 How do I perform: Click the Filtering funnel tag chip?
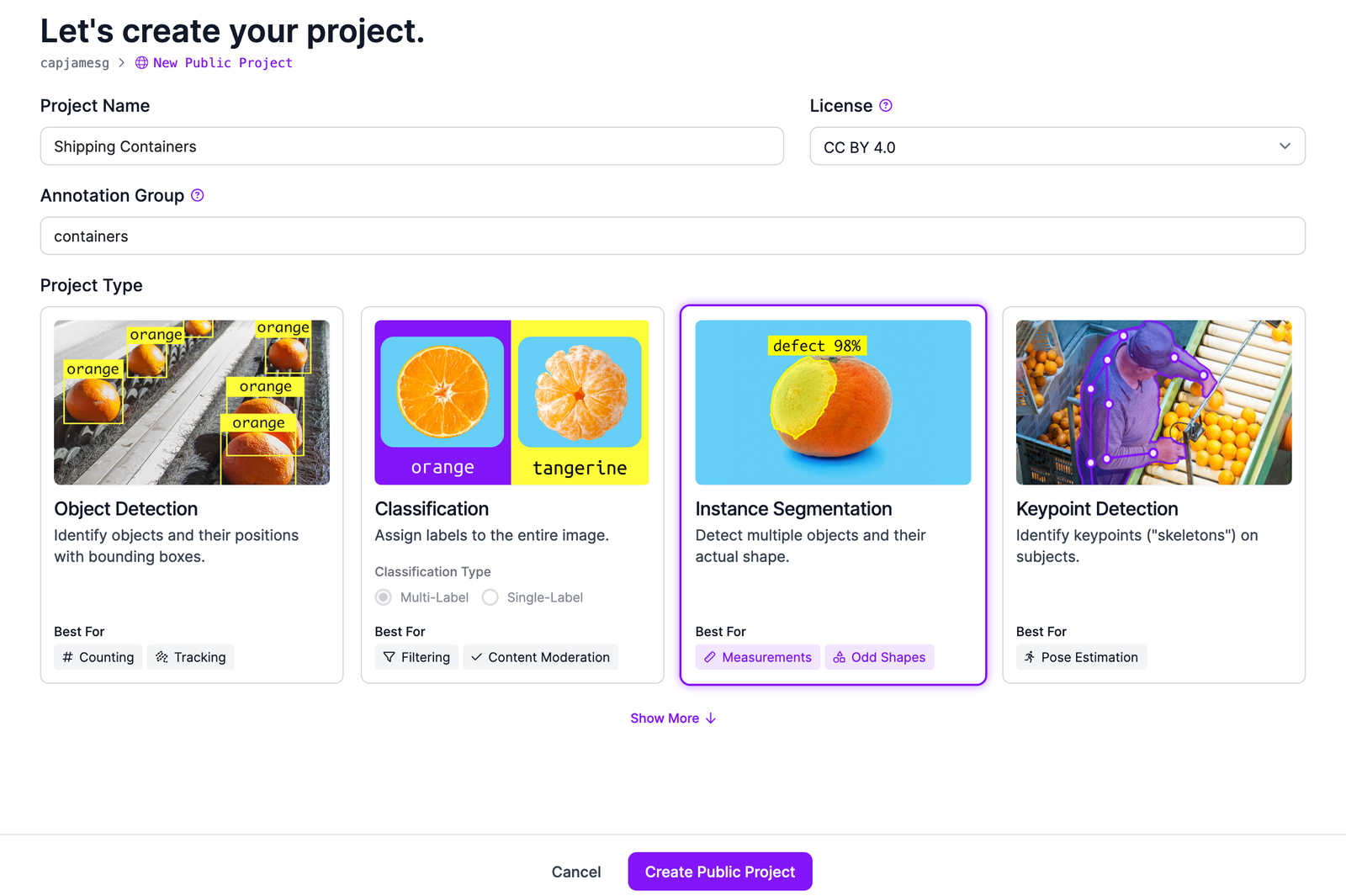(416, 657)
